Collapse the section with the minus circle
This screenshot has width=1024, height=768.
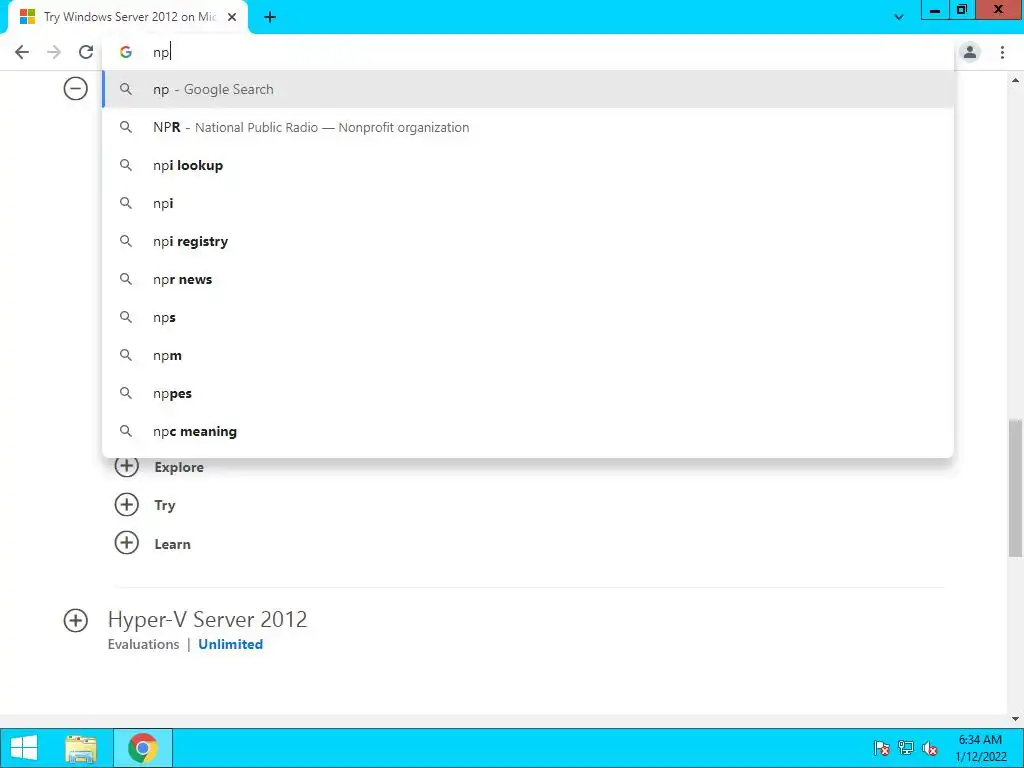coord(76,88)
